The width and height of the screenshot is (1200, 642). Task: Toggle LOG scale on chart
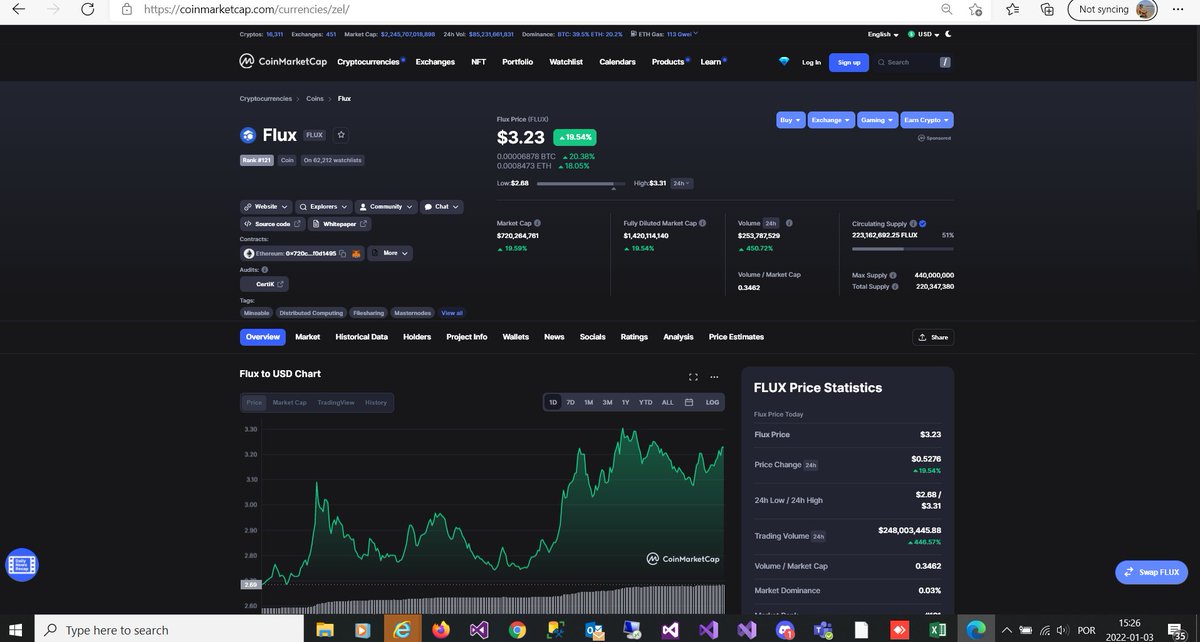712,402
